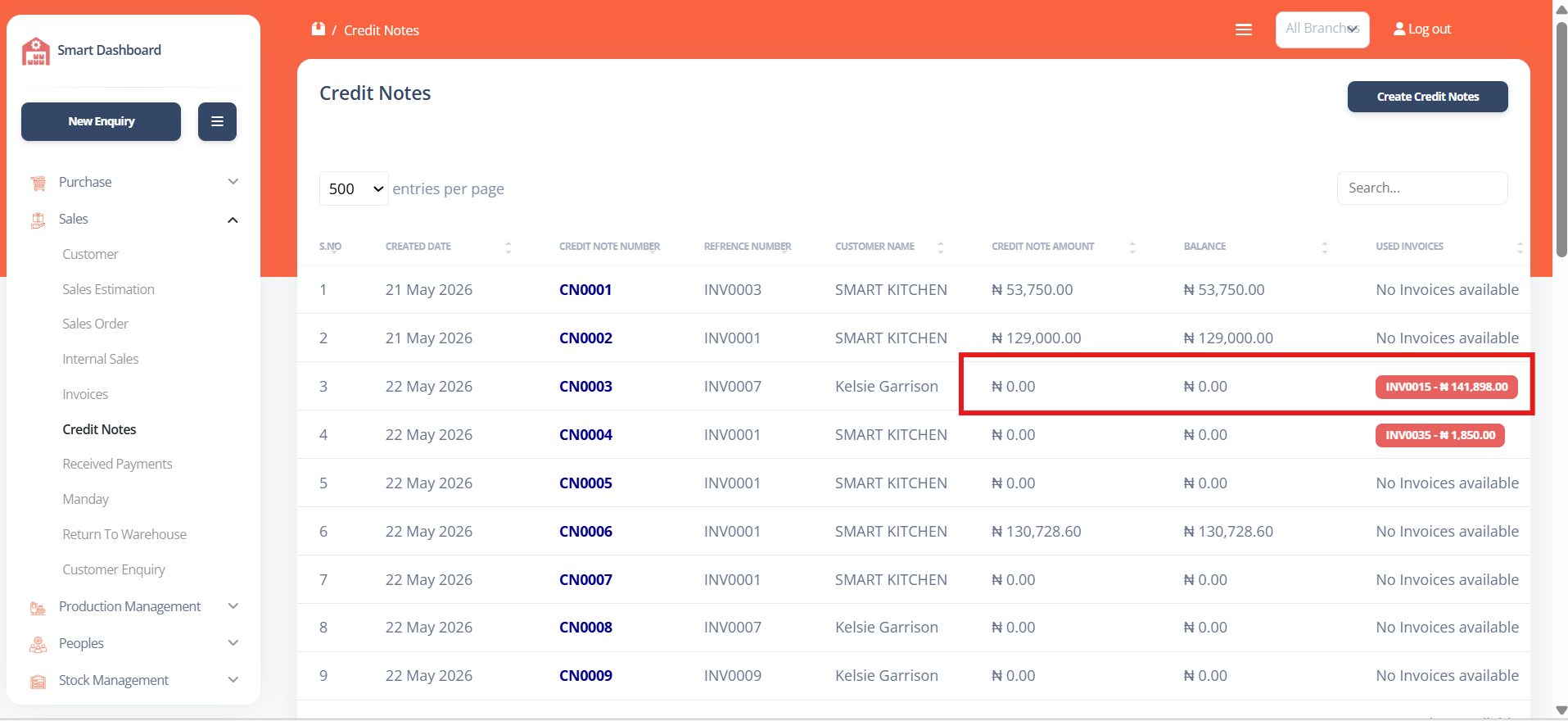
Task: Open Customer Enquiry page
Action: 114,569
